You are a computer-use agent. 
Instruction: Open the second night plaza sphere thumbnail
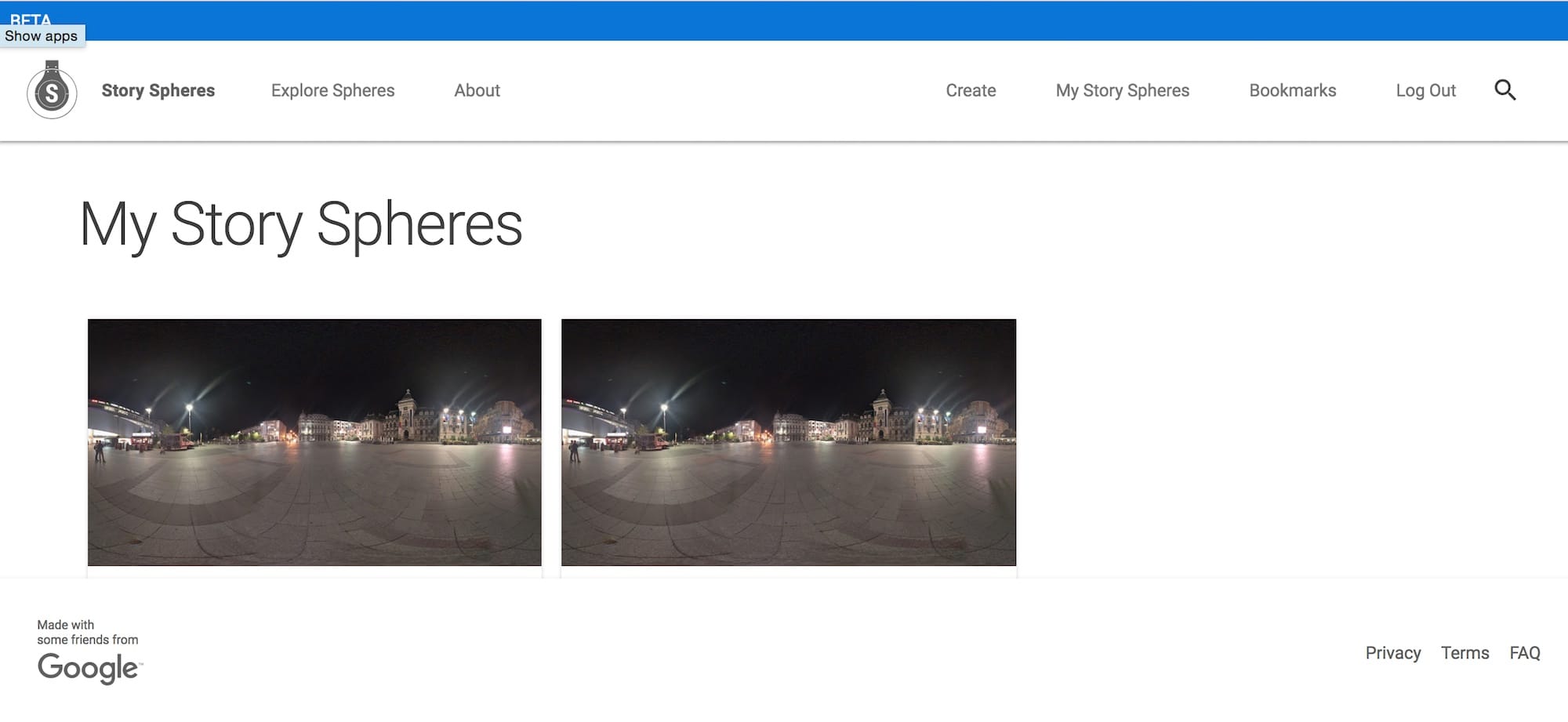click(788, 442)
